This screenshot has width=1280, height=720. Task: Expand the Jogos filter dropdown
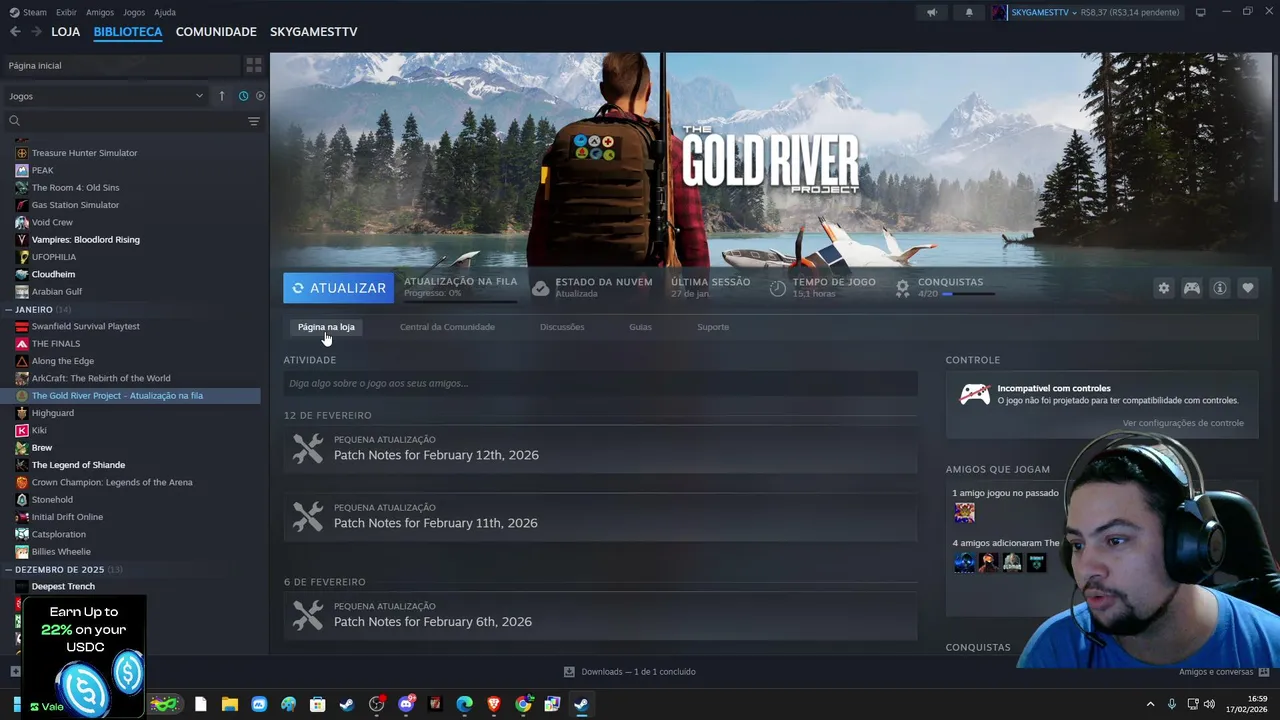[x=105, y=96]
